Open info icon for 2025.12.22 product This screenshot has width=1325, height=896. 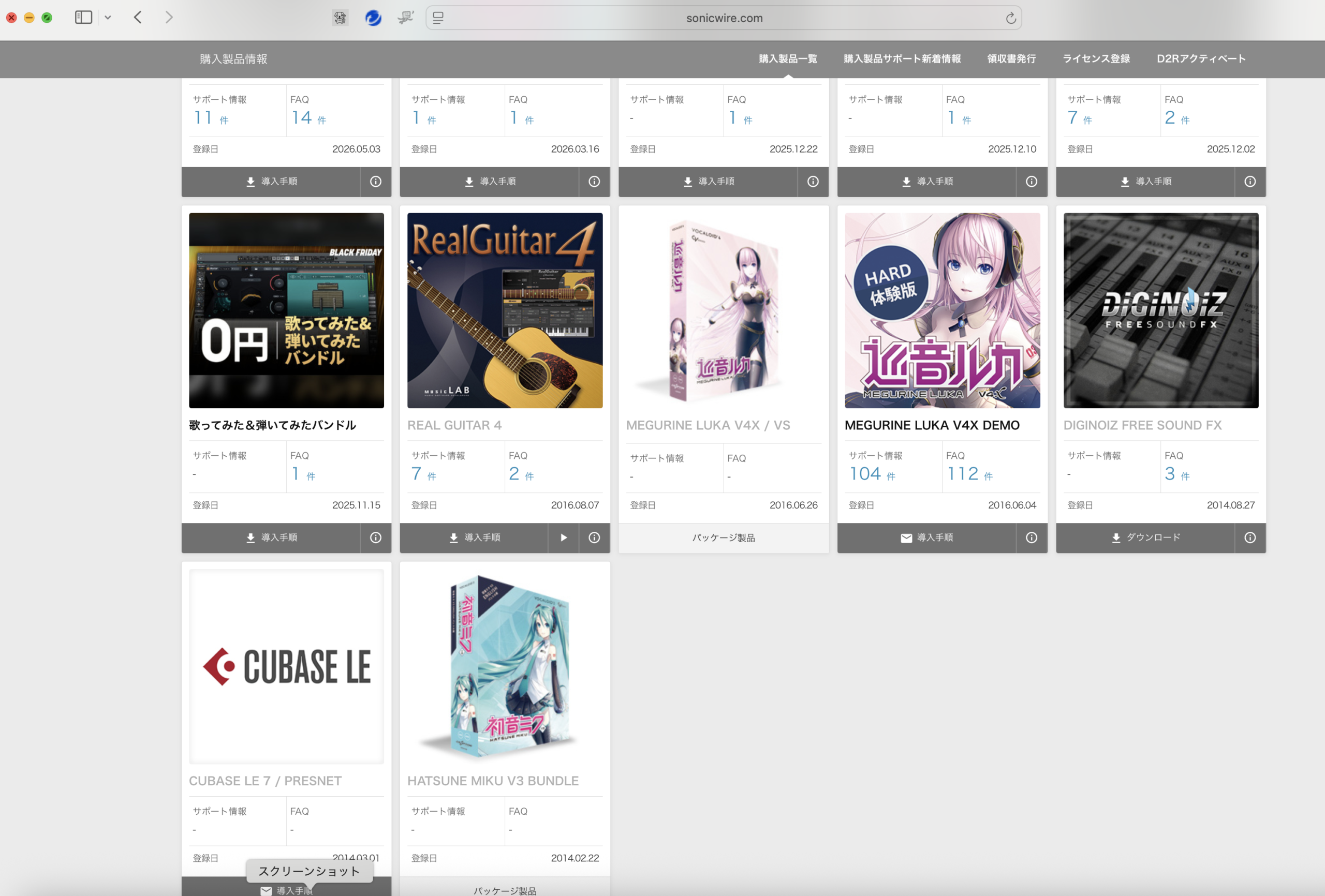point(813,181)
